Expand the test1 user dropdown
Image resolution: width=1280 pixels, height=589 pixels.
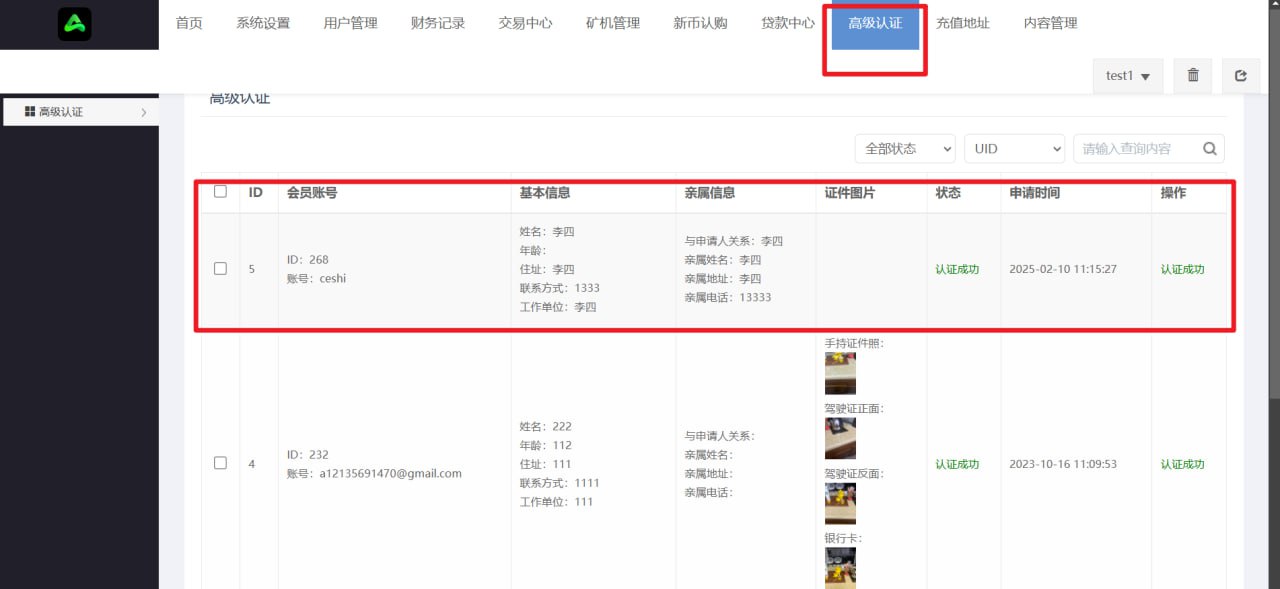(1128, 76)
